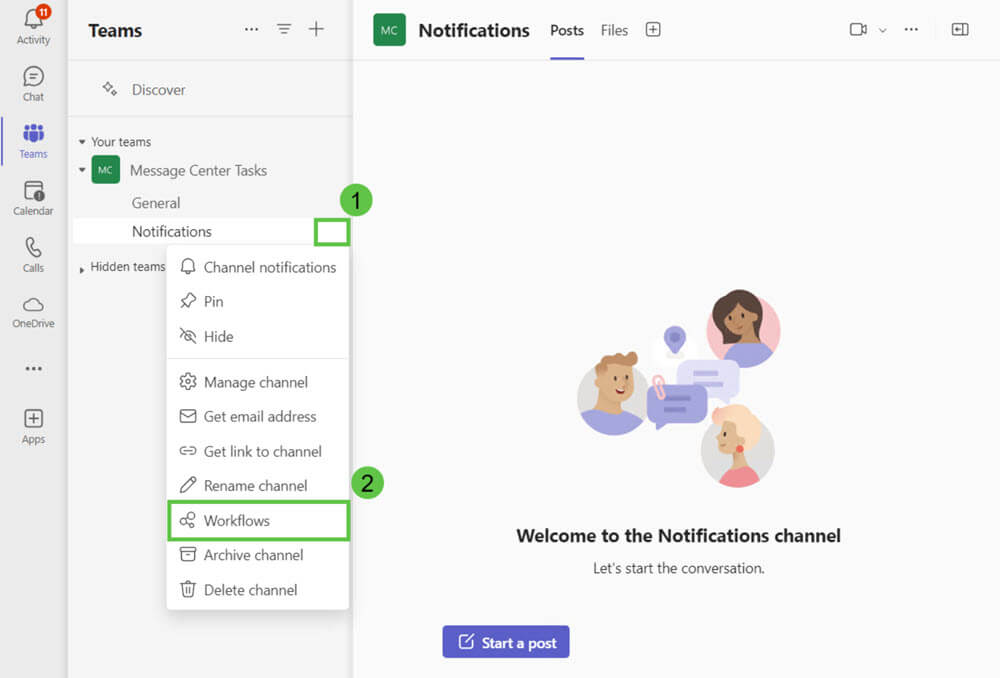The image size is (1000, 678).
Task: Select Hide in the context menu
Action: [258, 336]
